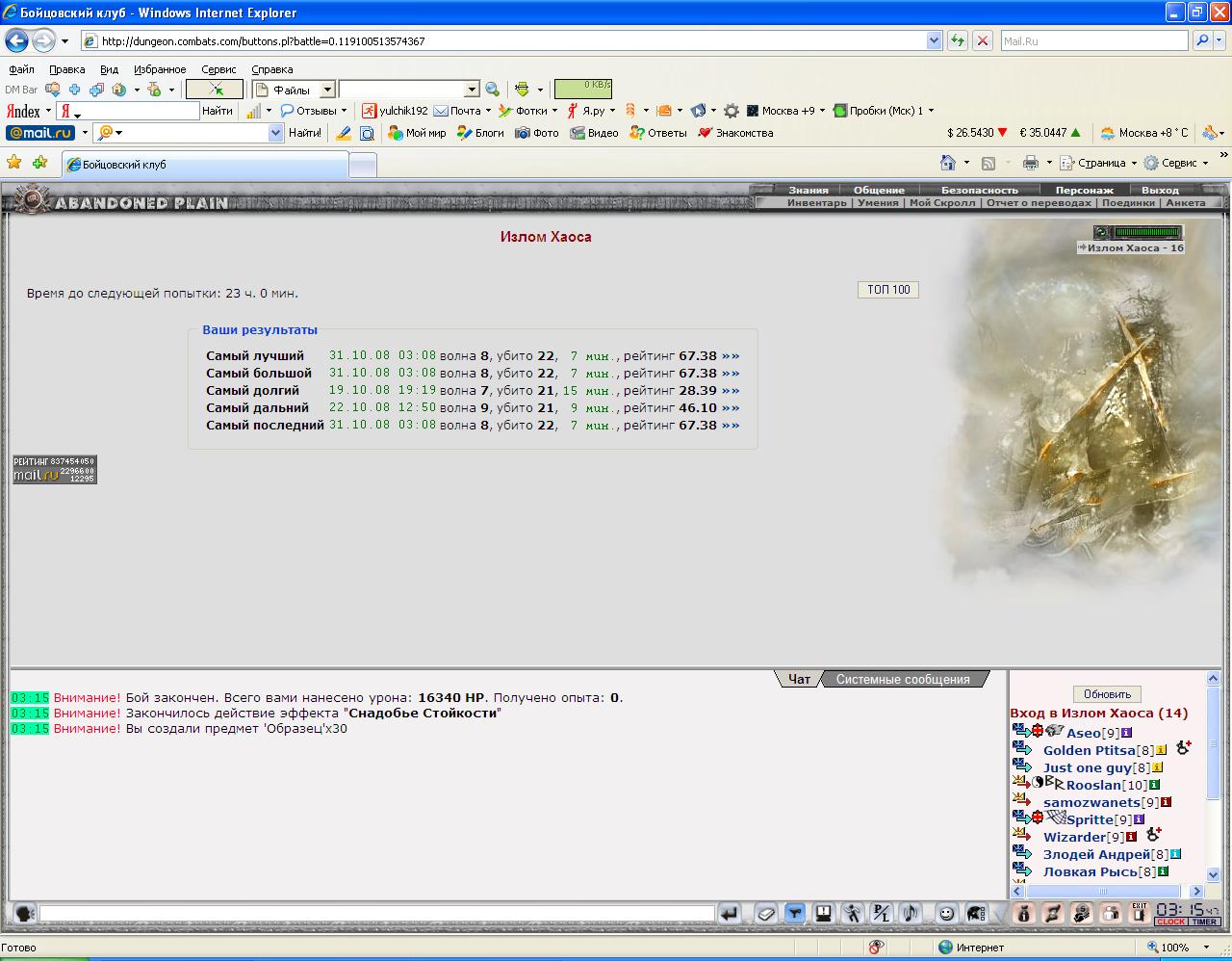Click the eraser icon to clear chat
The height and width of the screenshot is (961, 1232).
(766, 913)
